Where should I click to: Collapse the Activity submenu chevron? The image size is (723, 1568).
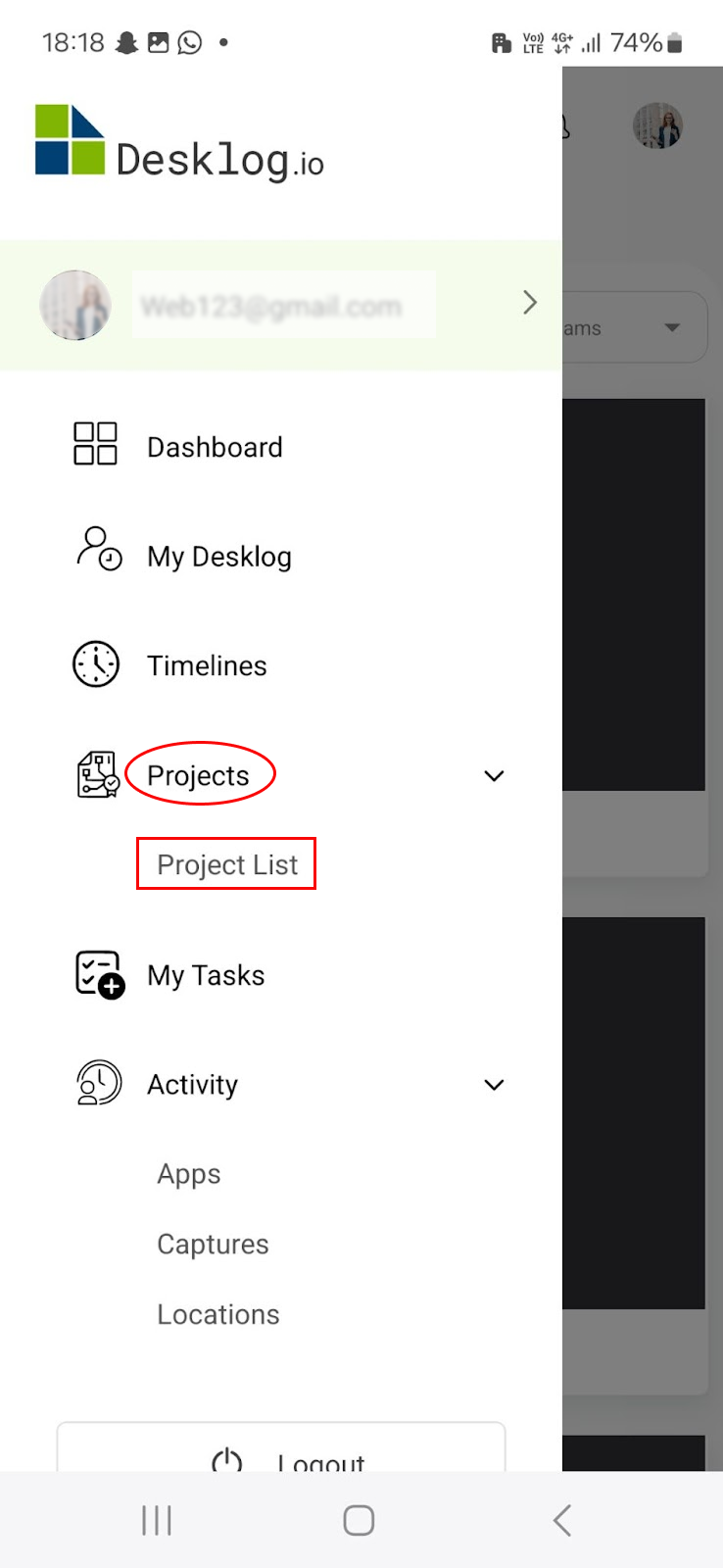(494, 1084)
